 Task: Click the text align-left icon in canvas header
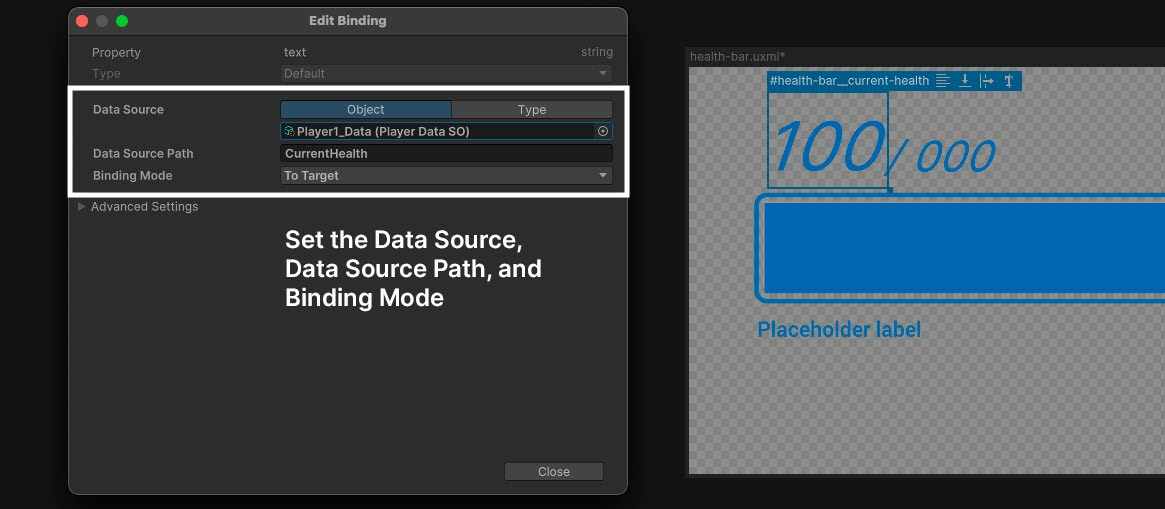(943, 81)
